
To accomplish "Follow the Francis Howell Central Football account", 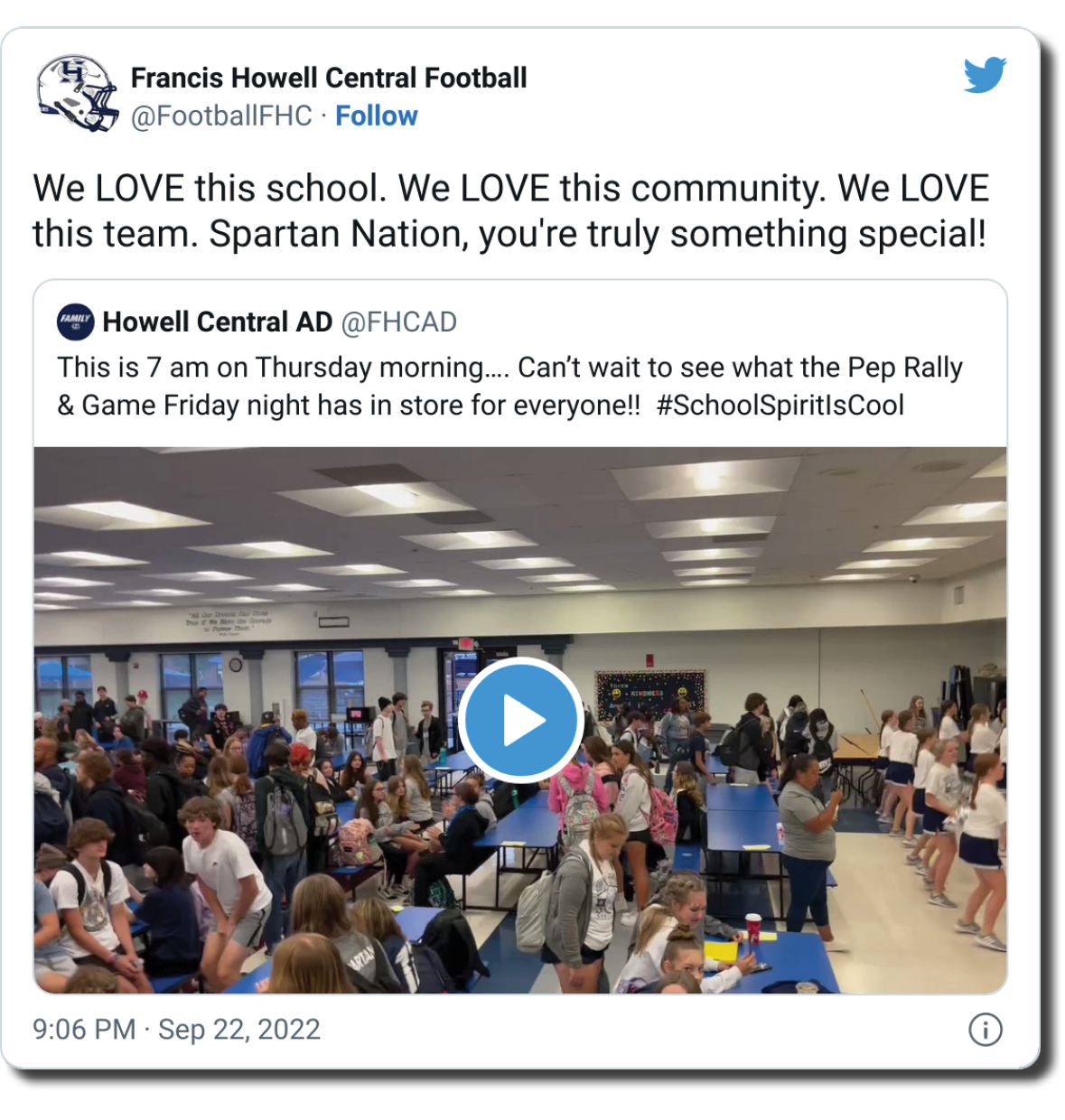I will click(376, 117).
